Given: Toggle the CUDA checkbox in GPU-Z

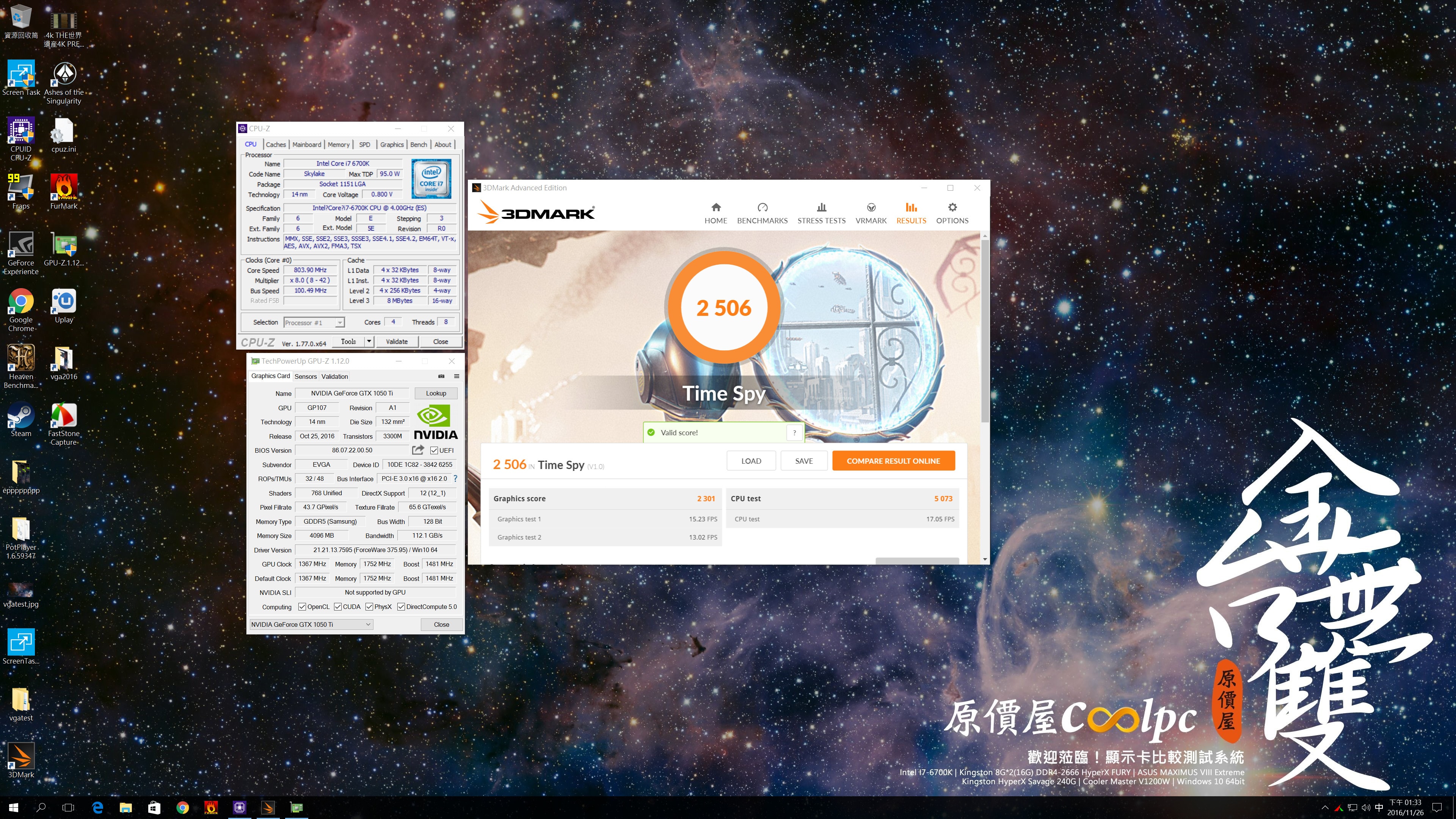Looking at the screenshot, I should 337,607.
